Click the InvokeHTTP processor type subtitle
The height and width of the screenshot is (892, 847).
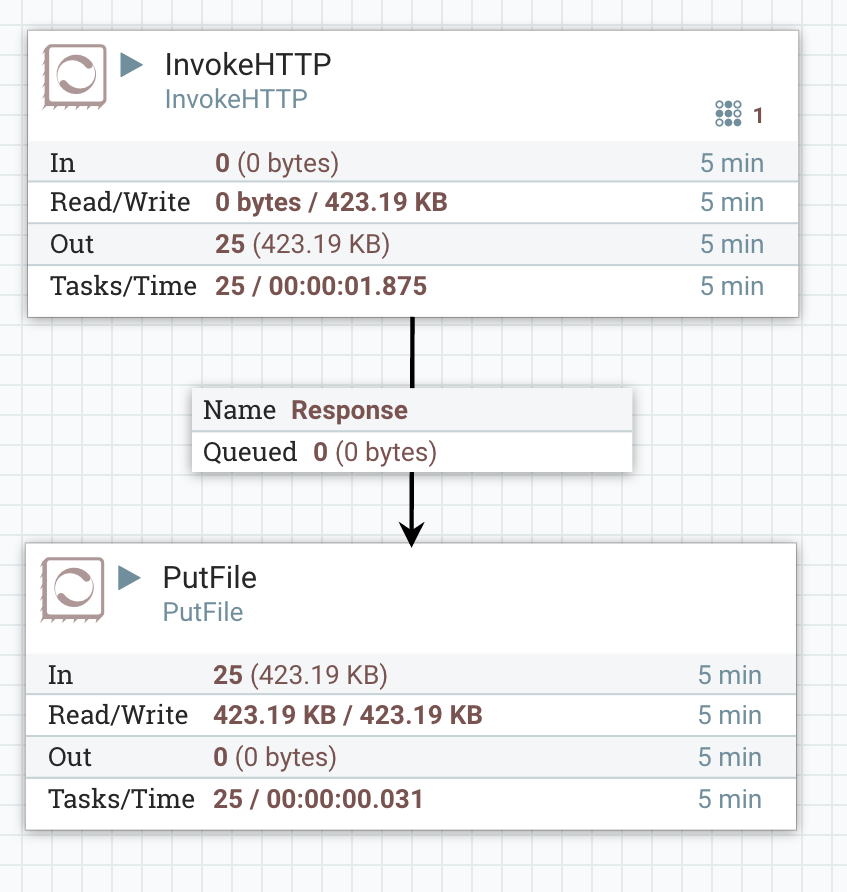235,99
